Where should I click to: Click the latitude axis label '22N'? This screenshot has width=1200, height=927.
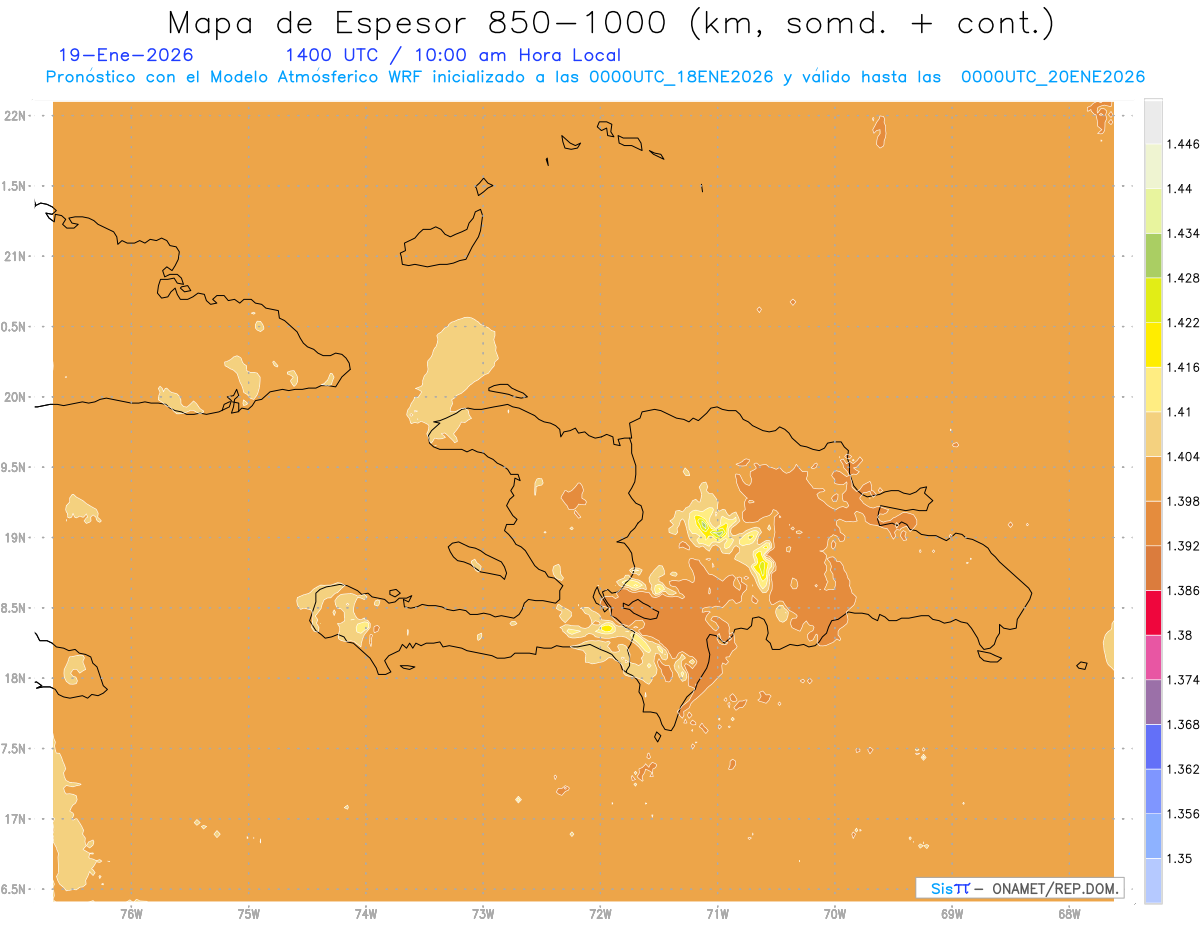click(14, 116)
